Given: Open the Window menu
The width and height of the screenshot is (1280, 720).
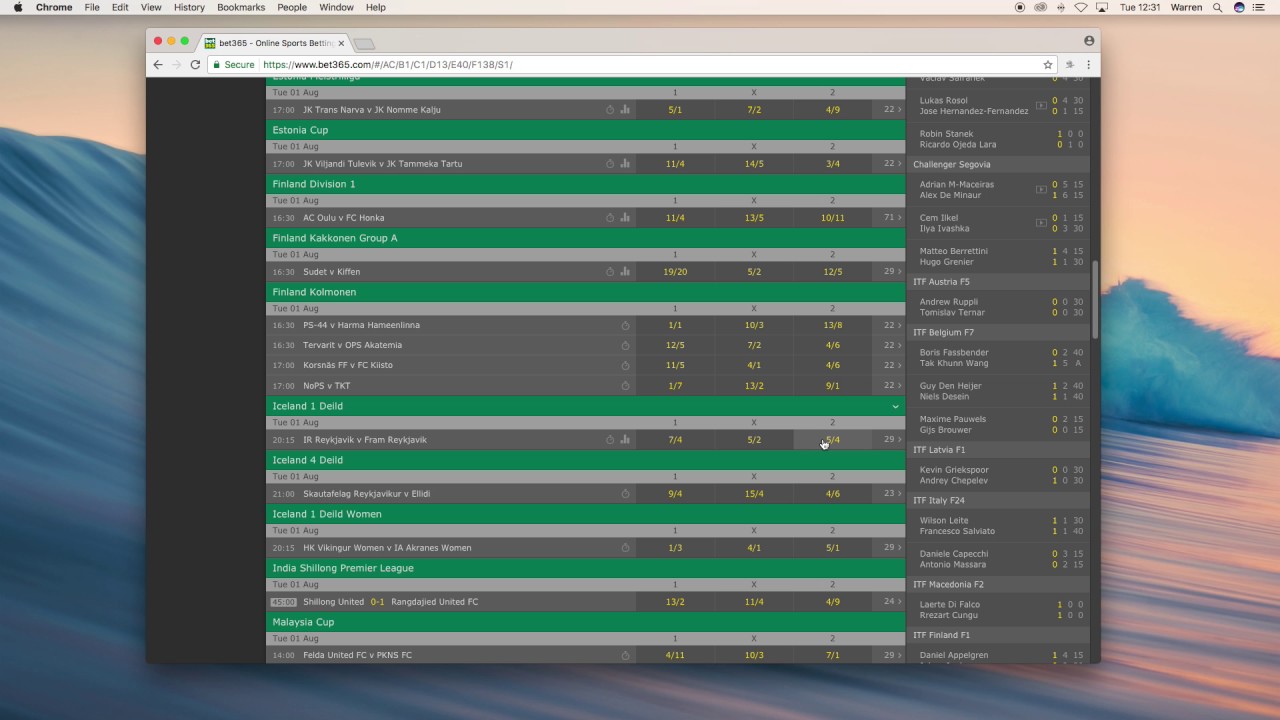Looking at the screenshot, I should click(x=336, y=7).
